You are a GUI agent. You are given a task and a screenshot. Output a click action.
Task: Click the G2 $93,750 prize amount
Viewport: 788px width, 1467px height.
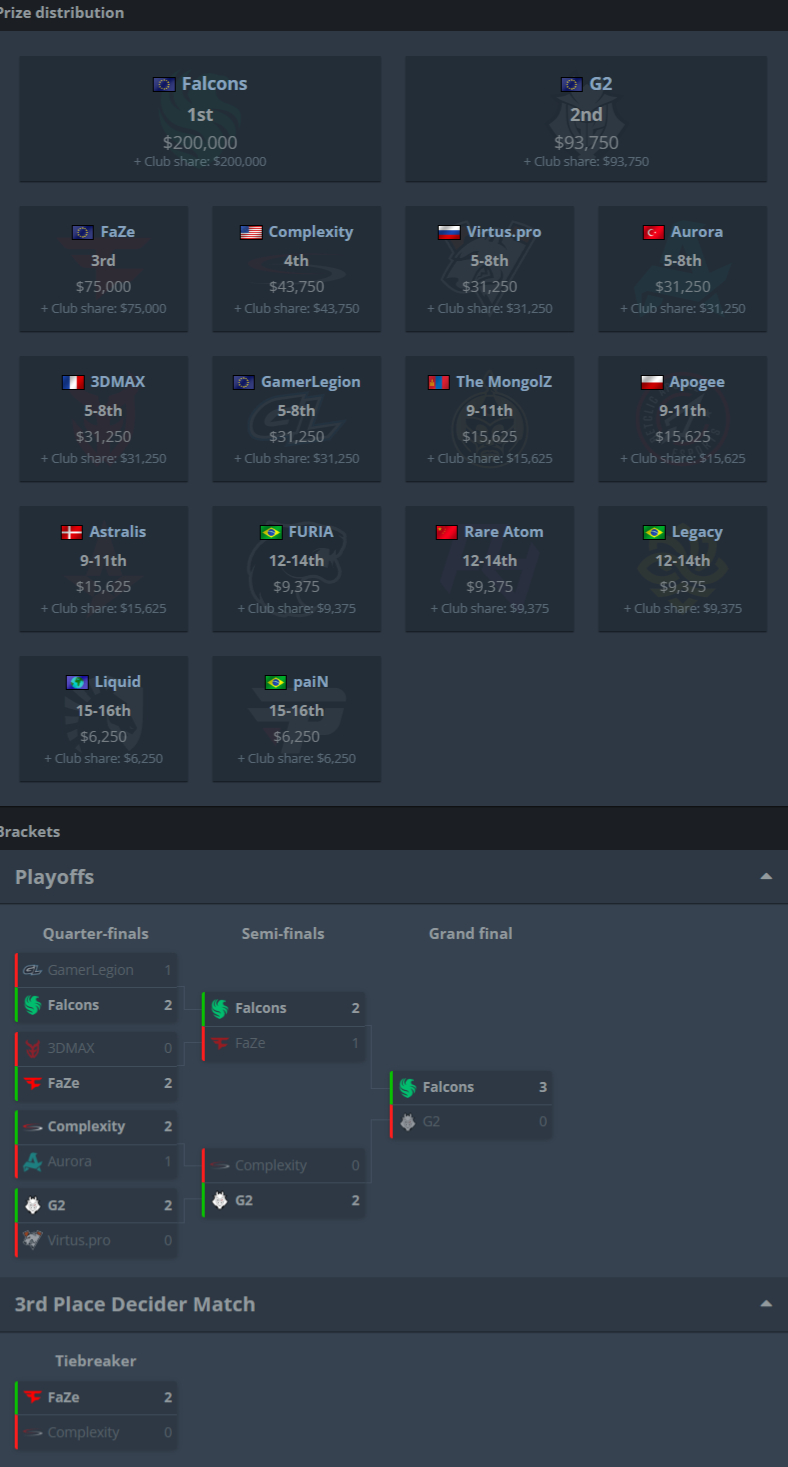pos(586,143)
